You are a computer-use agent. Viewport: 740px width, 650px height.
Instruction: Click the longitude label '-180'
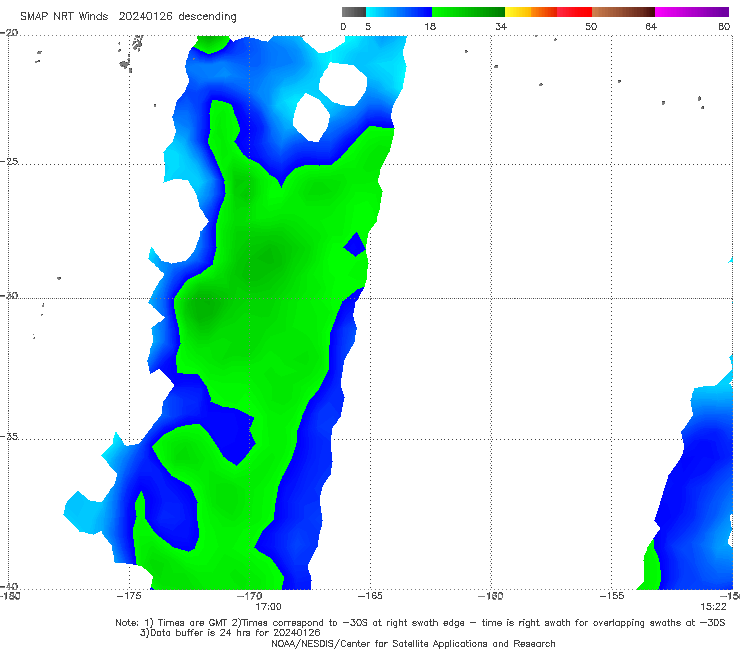tap(10, 596)
